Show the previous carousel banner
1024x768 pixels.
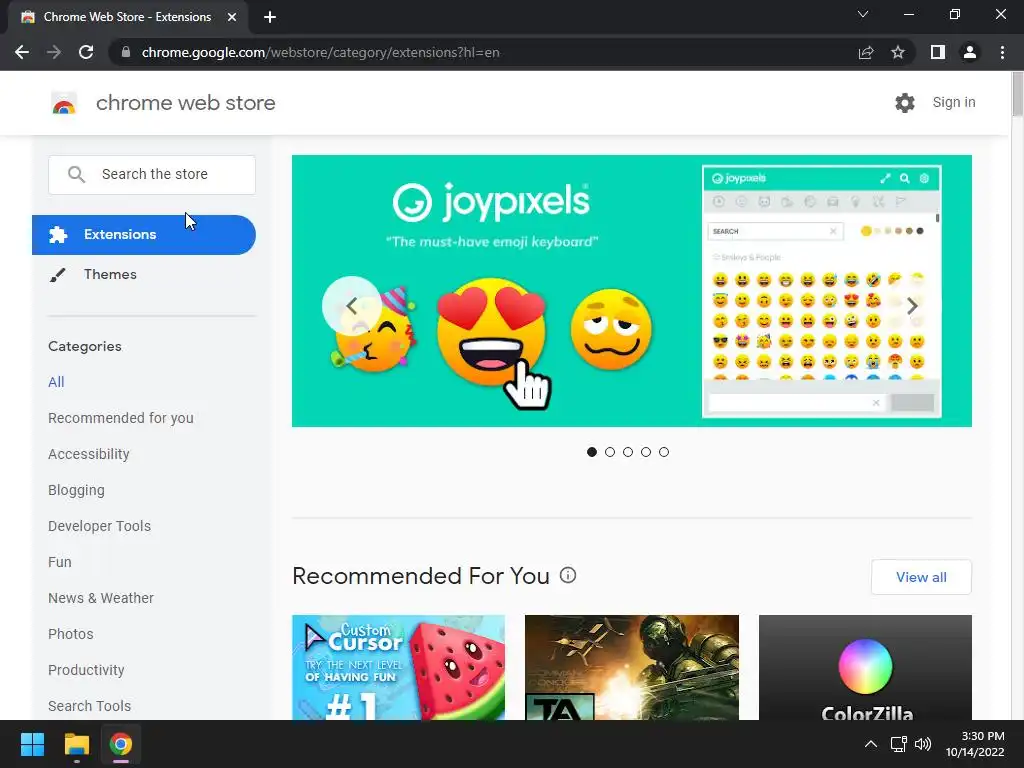click(351, 306)
